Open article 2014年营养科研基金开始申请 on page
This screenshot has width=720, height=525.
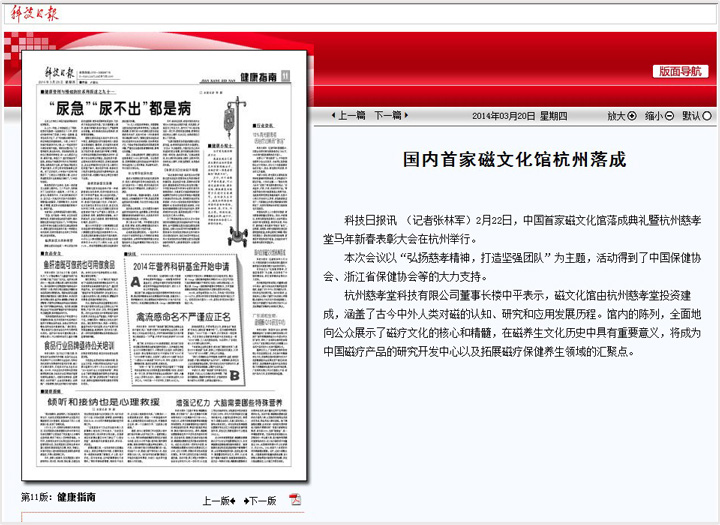pos(181,266)
